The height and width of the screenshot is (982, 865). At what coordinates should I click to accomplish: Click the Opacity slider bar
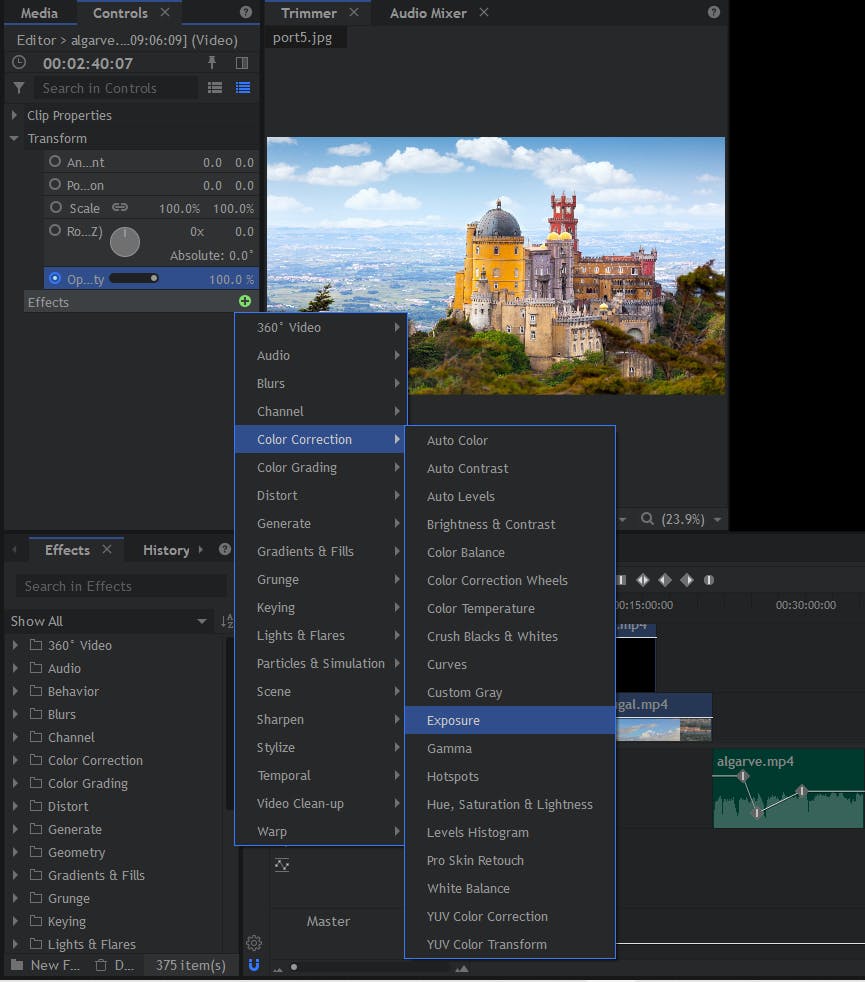[133, 279]
